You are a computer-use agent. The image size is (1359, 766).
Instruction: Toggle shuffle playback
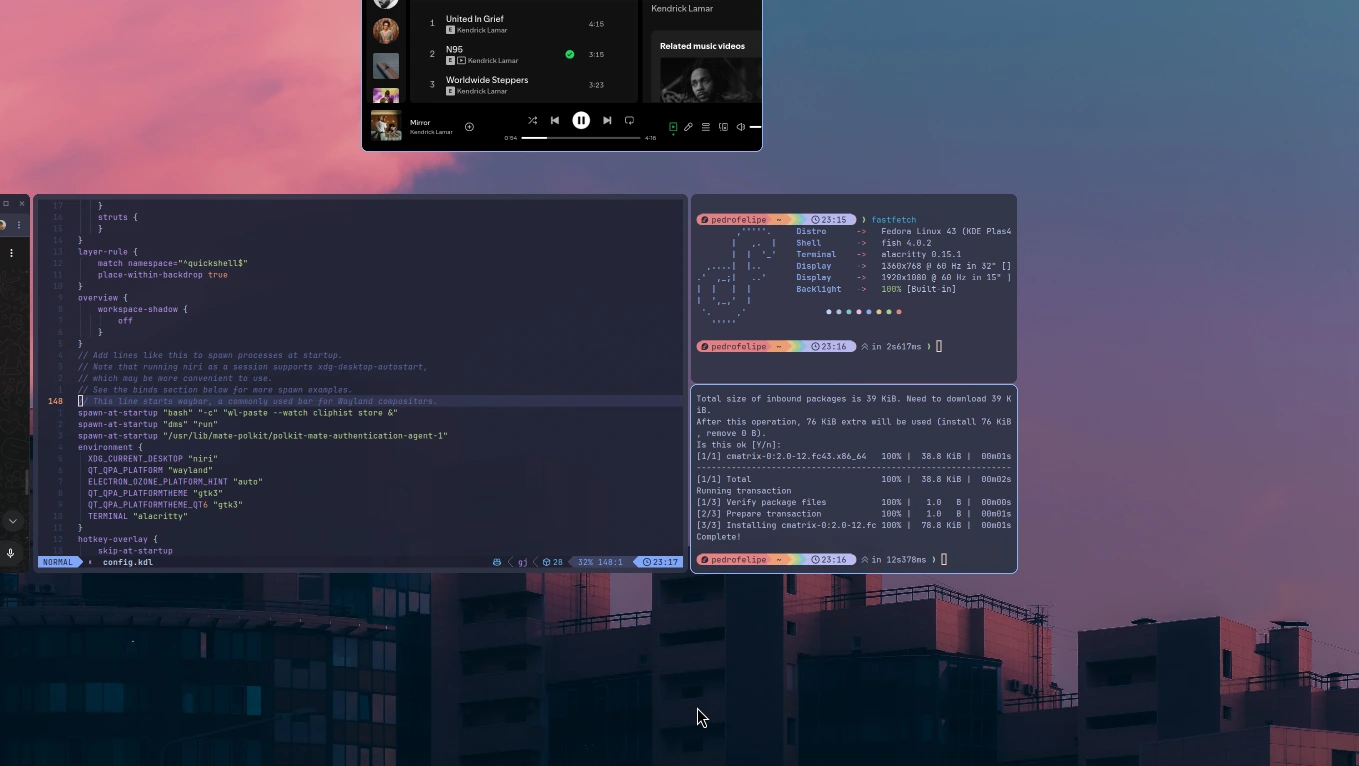point(532,121)
